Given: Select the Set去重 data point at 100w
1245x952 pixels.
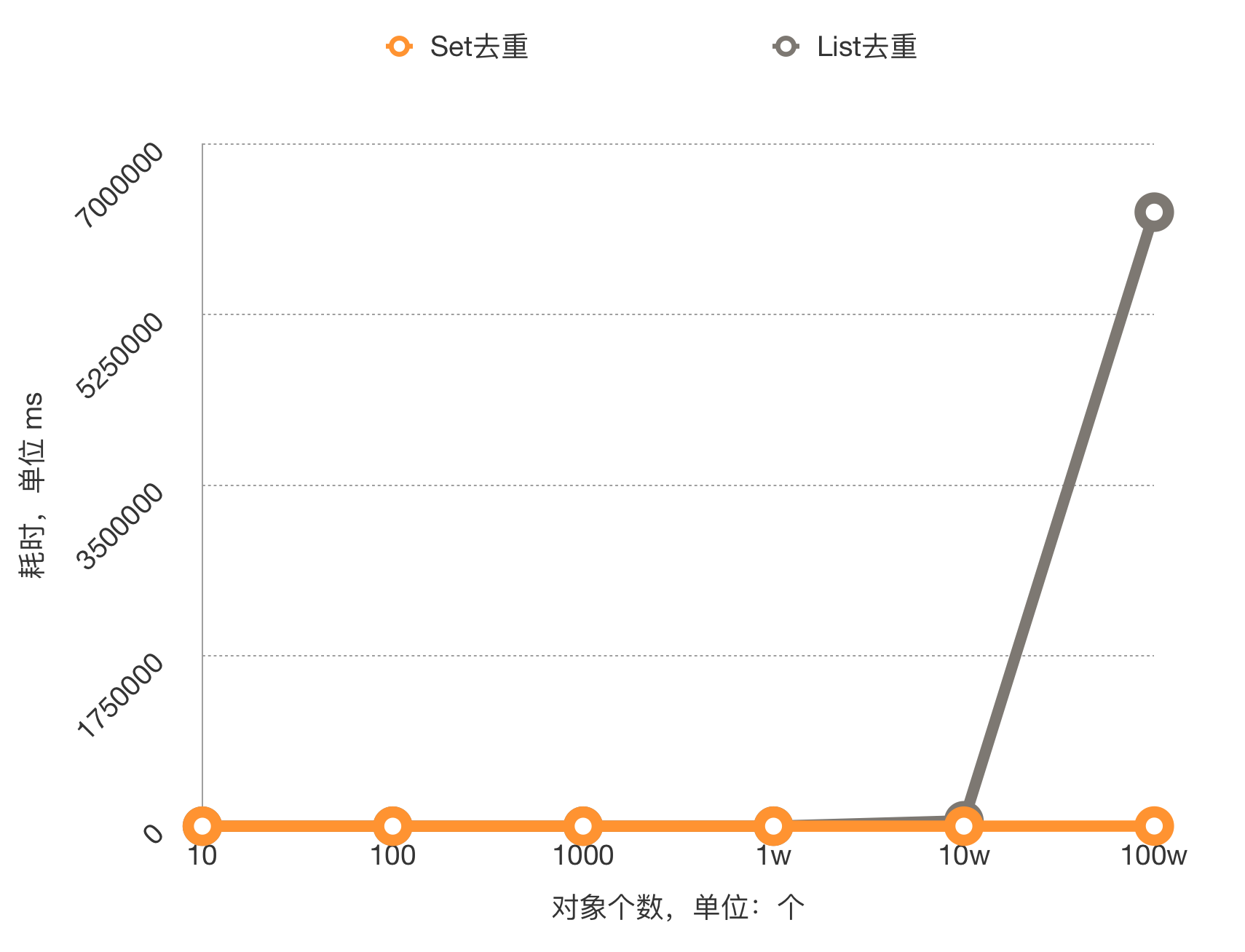Looking at the screenshot, I should [1153, 825].
